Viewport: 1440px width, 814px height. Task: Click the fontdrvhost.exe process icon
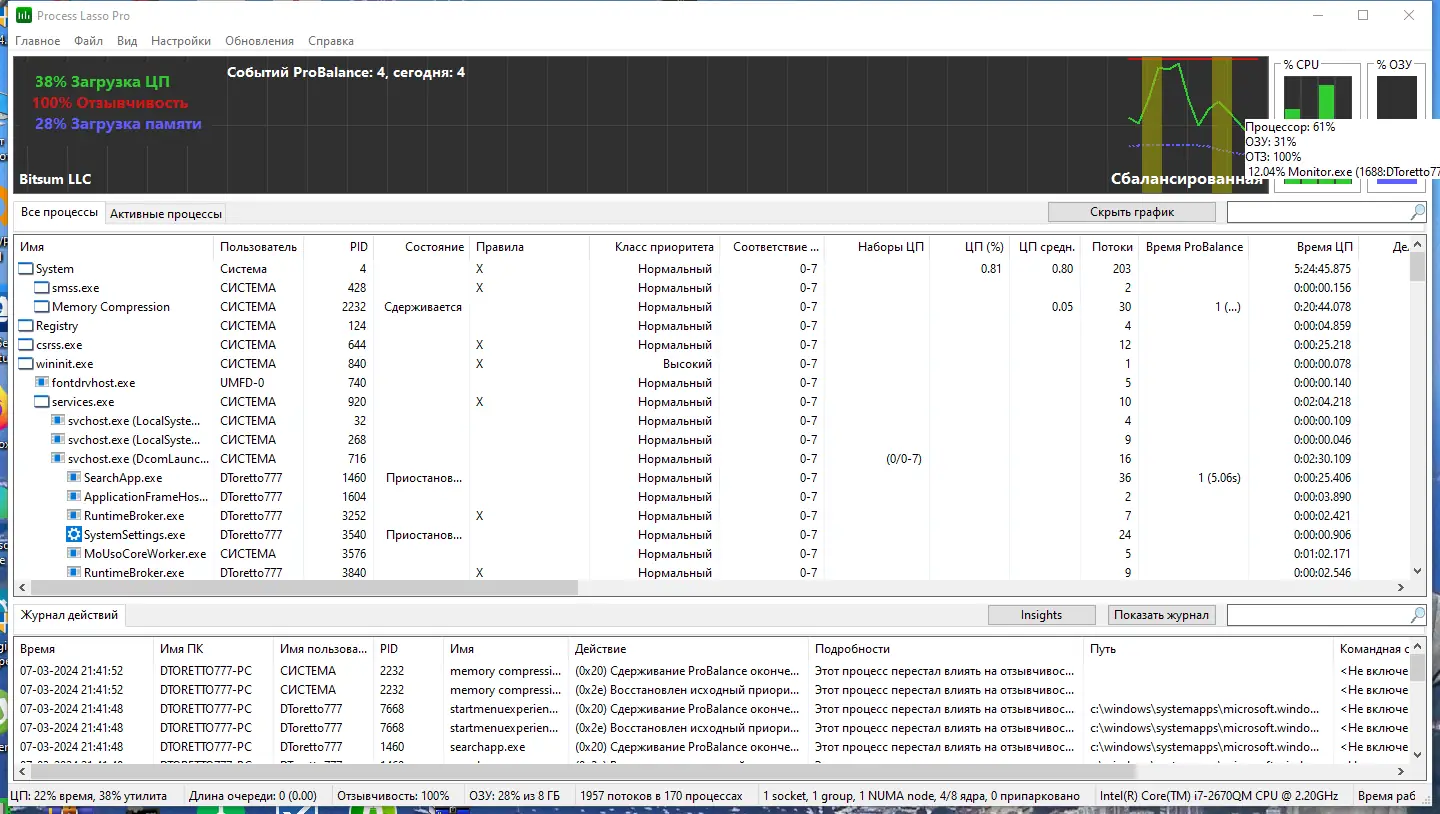pyautogui.click(x=42, y=383)
